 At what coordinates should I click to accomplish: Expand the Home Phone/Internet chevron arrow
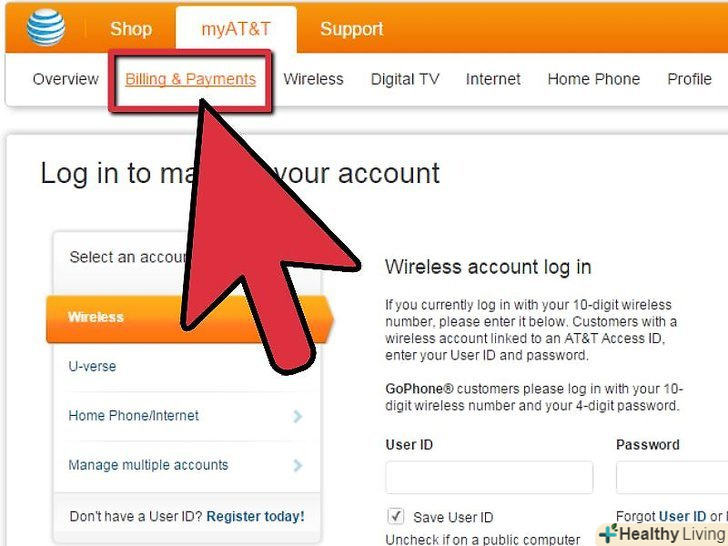point(298,416)
